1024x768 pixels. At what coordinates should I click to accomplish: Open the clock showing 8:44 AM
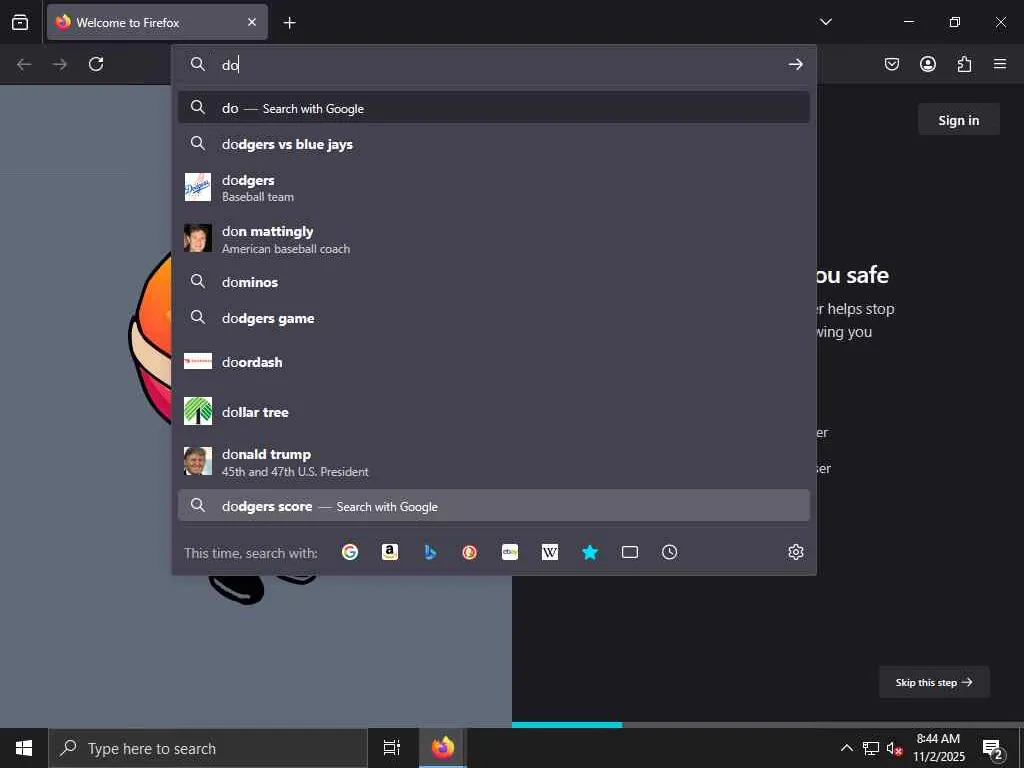coord(938,748)
